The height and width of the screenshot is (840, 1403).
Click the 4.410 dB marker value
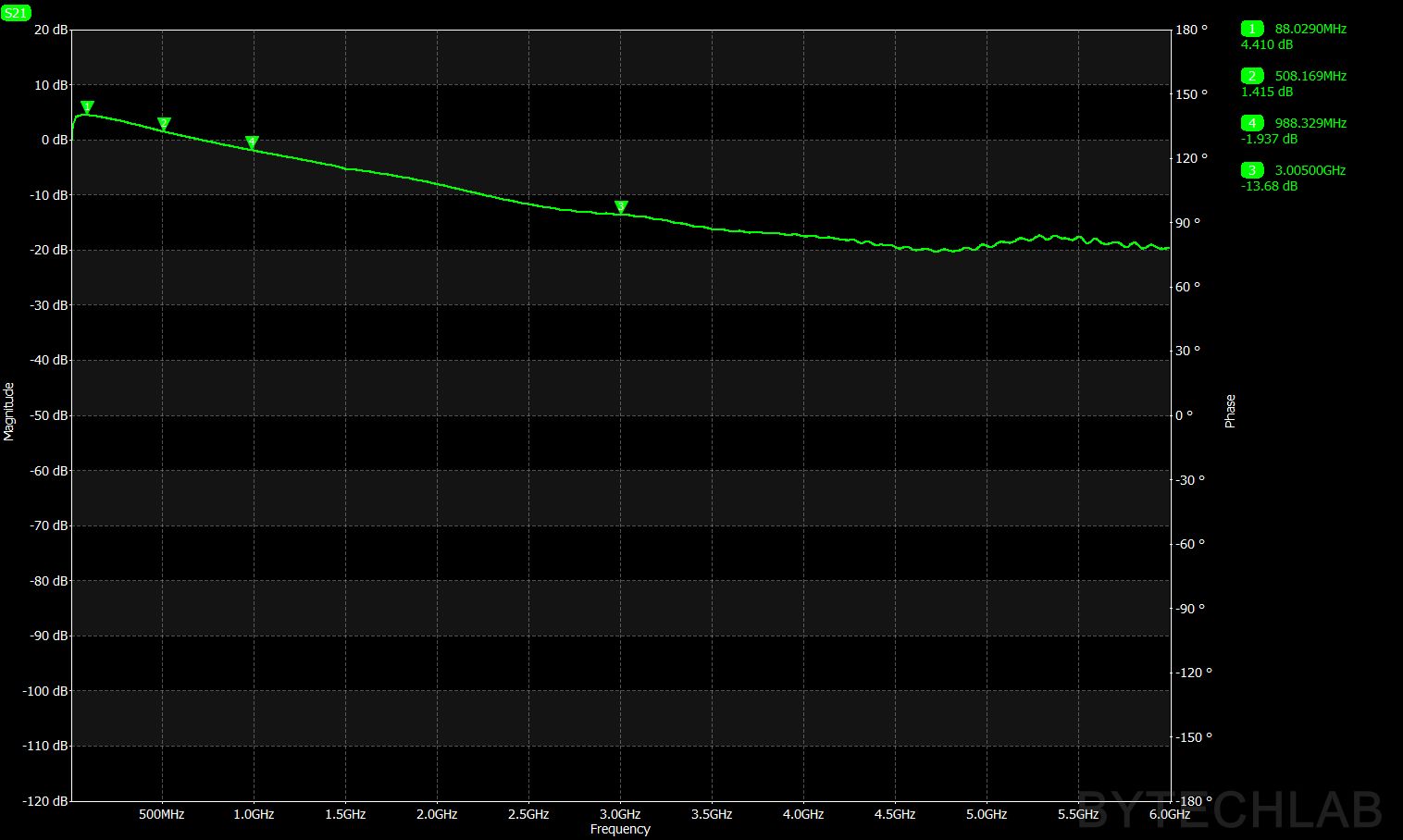pos(1267,44)
